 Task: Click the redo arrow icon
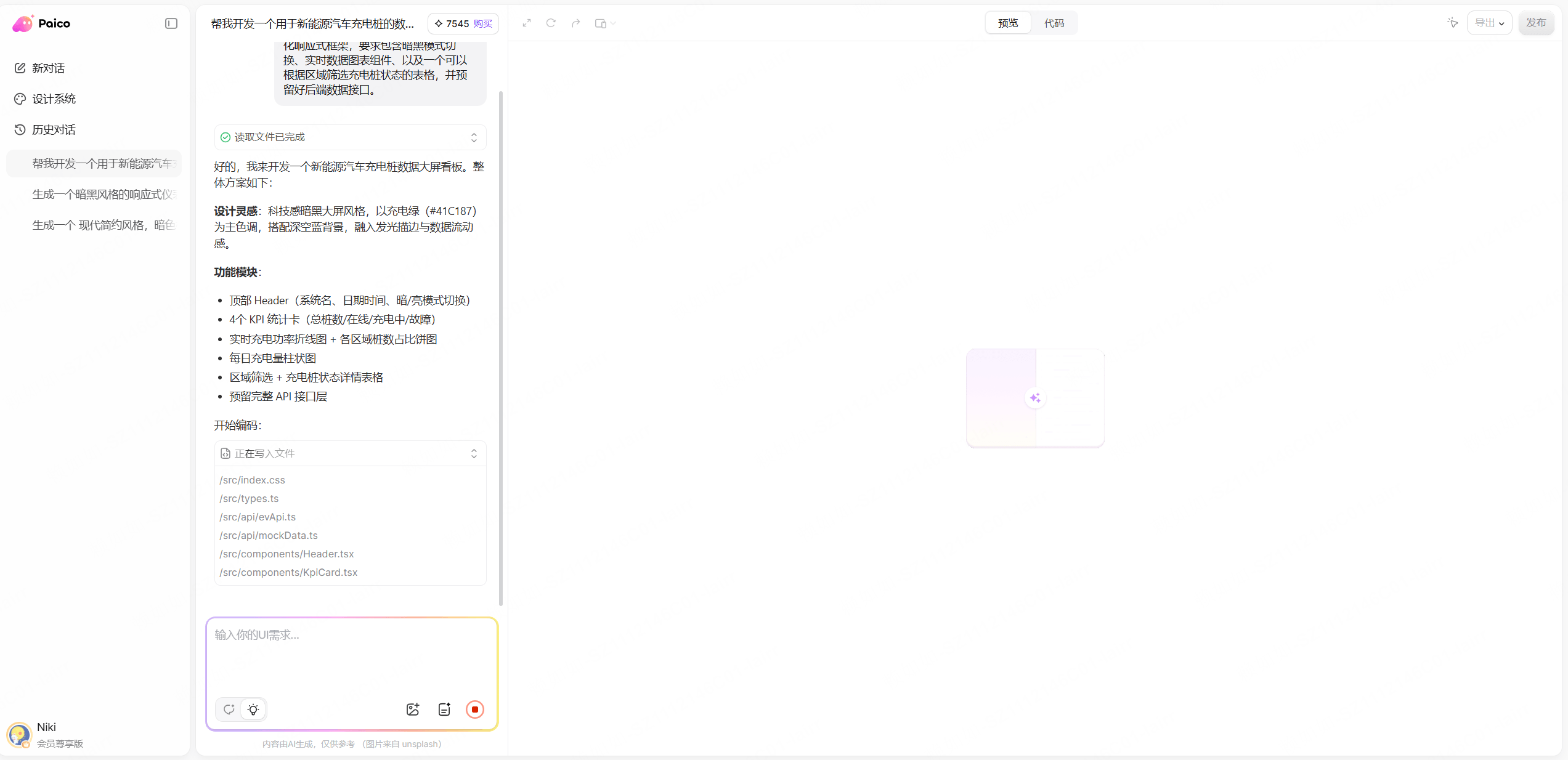click(575, 23)
